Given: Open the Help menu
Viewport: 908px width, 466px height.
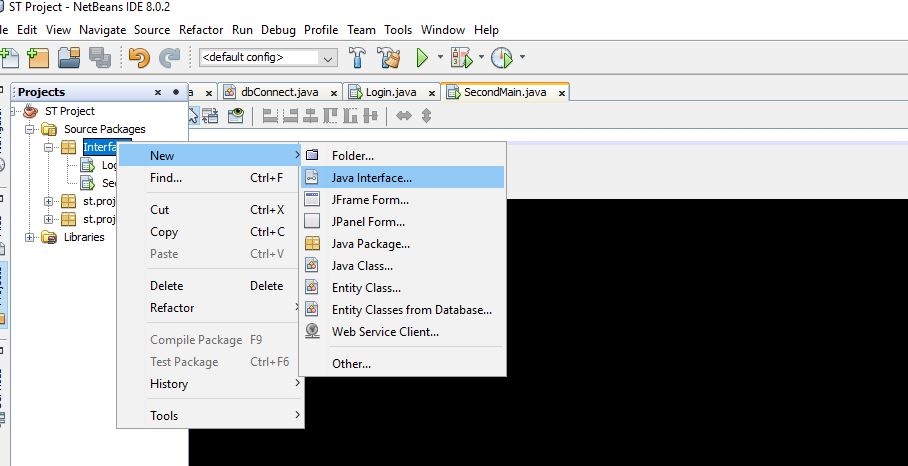Looking at the screenshot, I should click(x=486, y=30).
